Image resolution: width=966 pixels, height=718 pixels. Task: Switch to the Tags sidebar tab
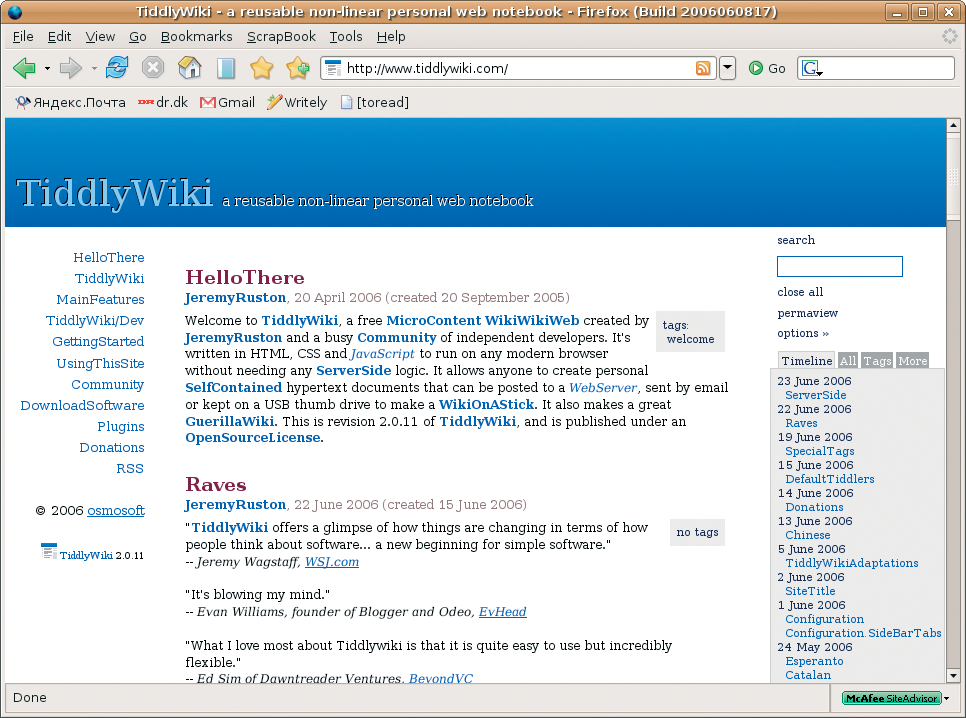pos(877,361)
